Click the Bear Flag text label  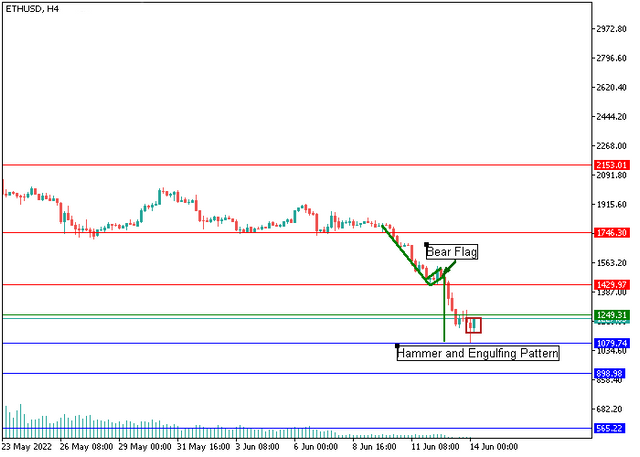pyautogui.click(x=451, y=252)
